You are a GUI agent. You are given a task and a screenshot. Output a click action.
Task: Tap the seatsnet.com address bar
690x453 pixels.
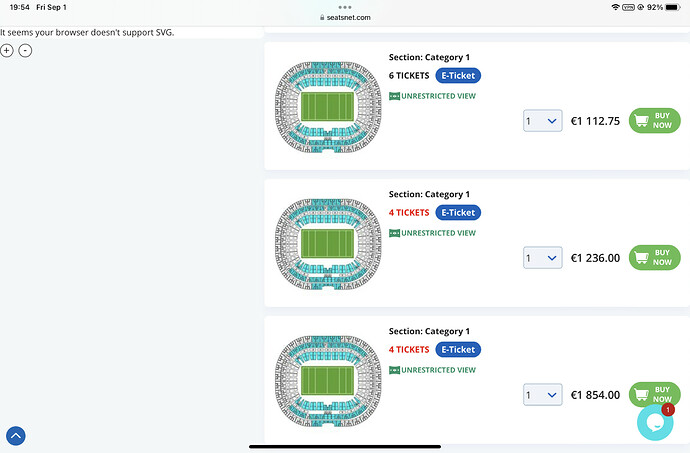click(345, 18)
